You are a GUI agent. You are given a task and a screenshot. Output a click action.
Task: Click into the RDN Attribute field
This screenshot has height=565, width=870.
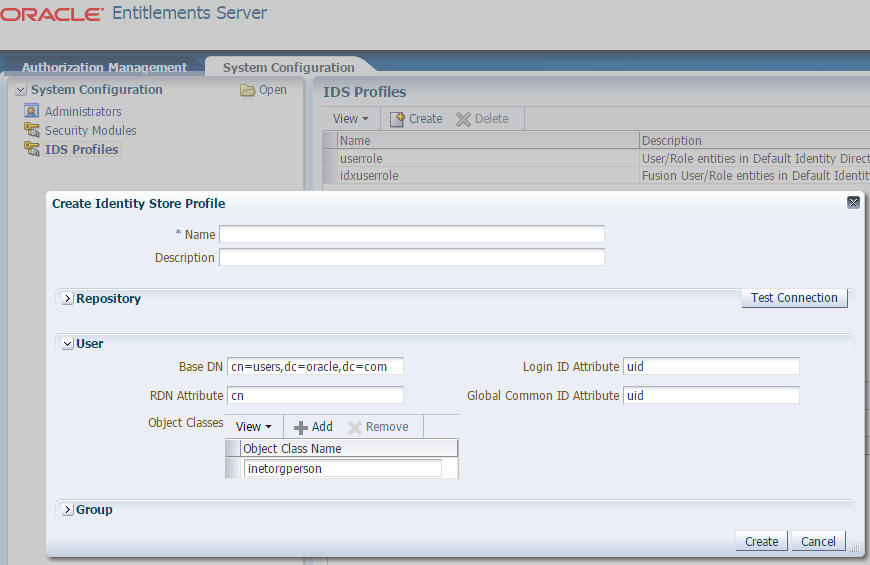click(x=315, y=395)
